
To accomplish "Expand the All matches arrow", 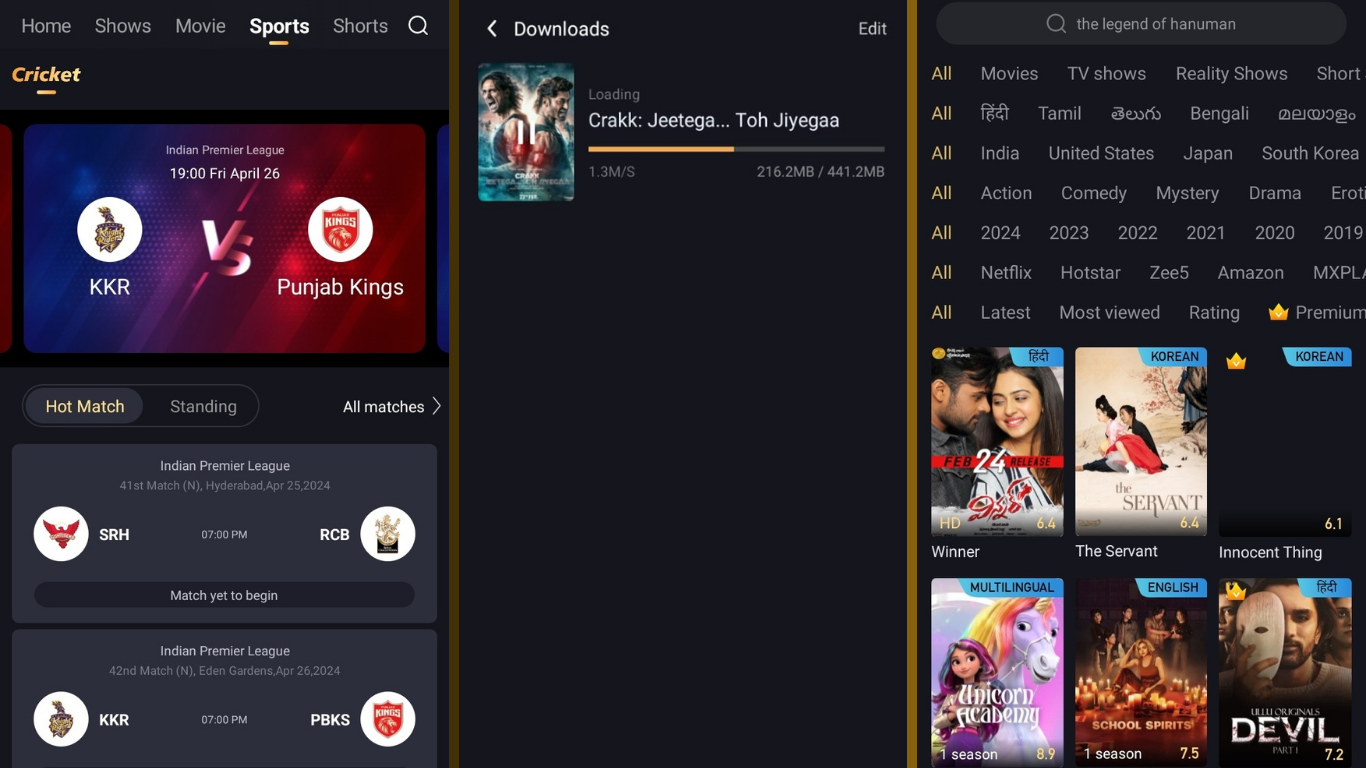I will 436,406.
